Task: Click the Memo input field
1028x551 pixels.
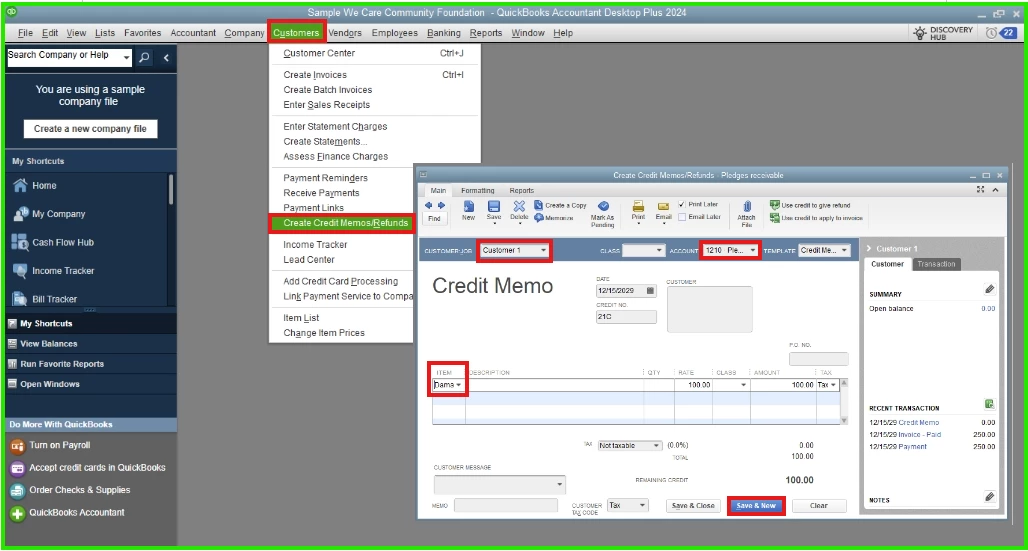Action: tap(505, 506)
